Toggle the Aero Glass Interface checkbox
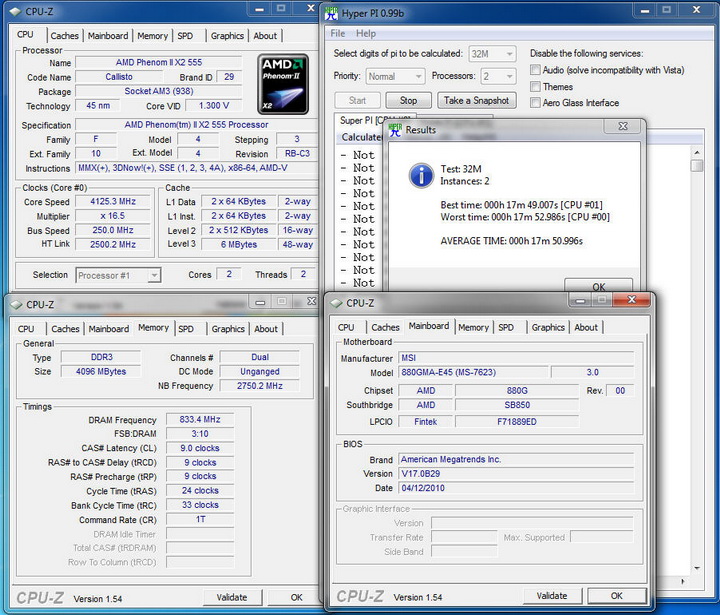Viewport: 720px width, 615px height. click(x=537, y=103)
